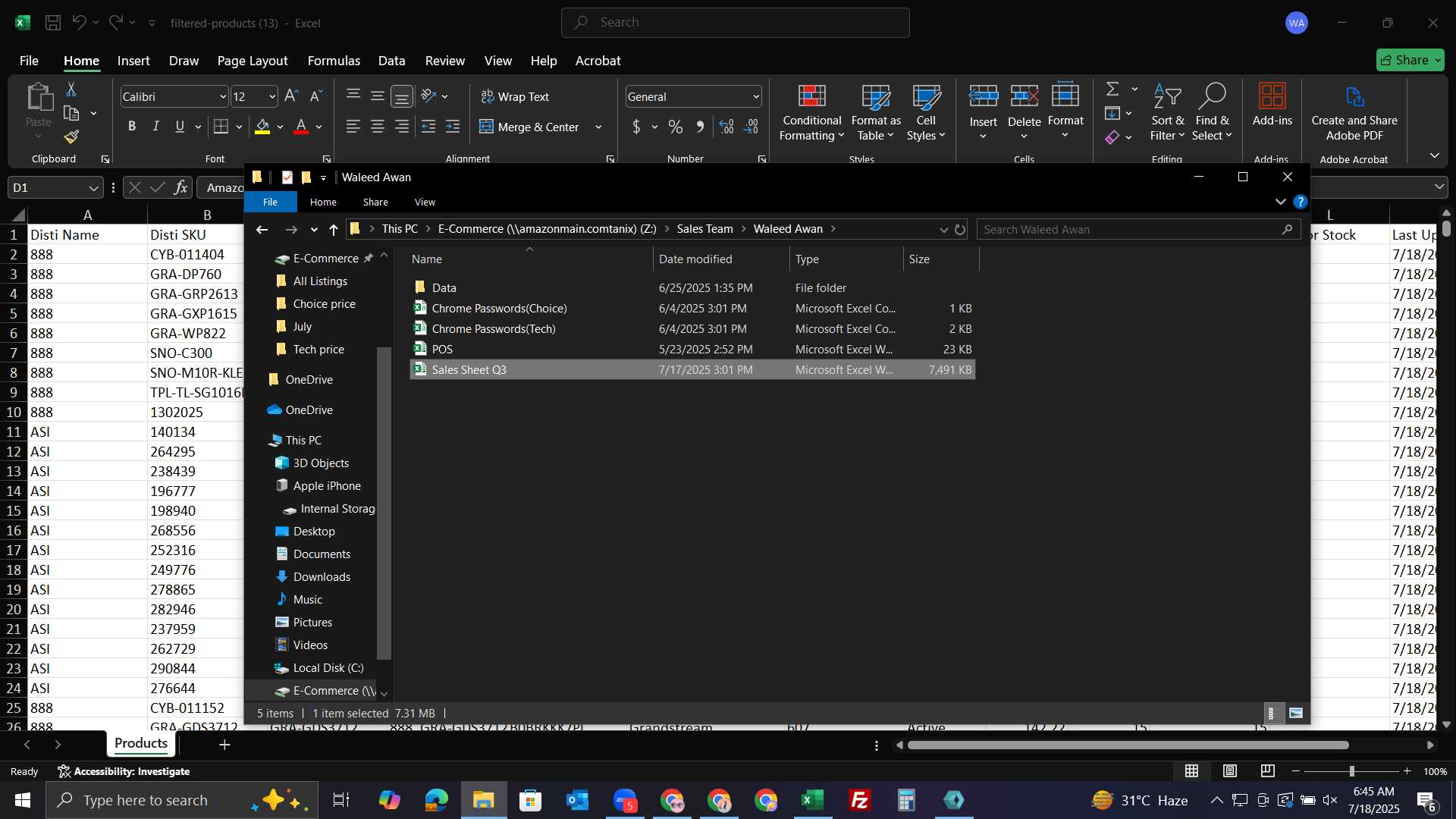Toggle Align Left button in ribbon
Screen dimensions: 1456x819
pos(353,127)
